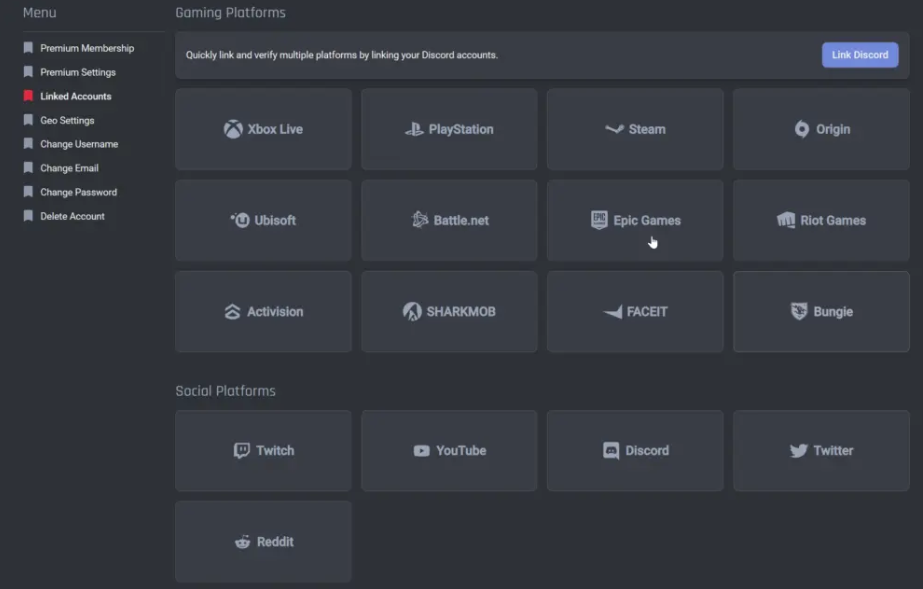
Task: Link your SHARKMOB account
Action: (449, 311)
